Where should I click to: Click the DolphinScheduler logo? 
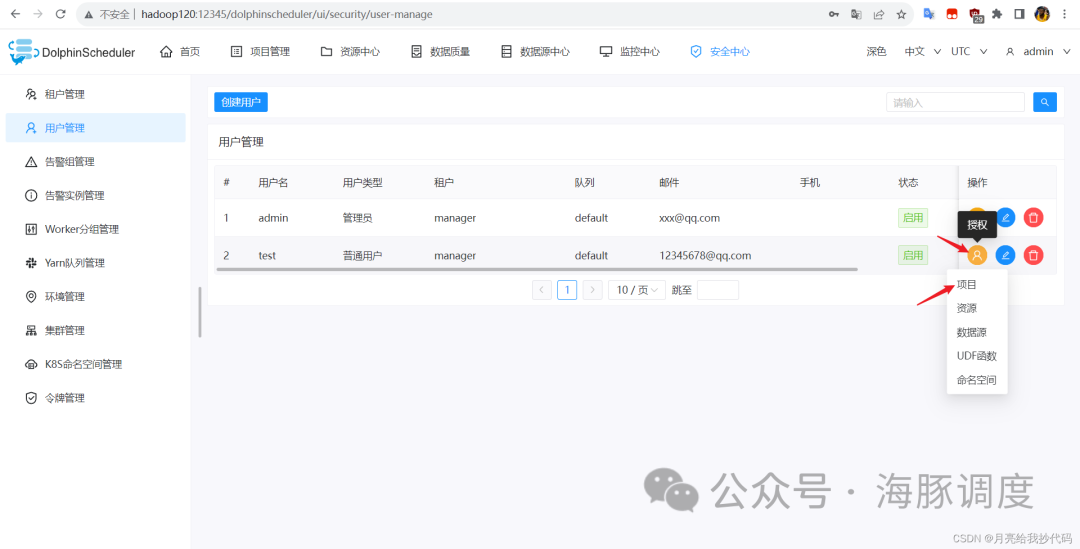click(72, 52)
